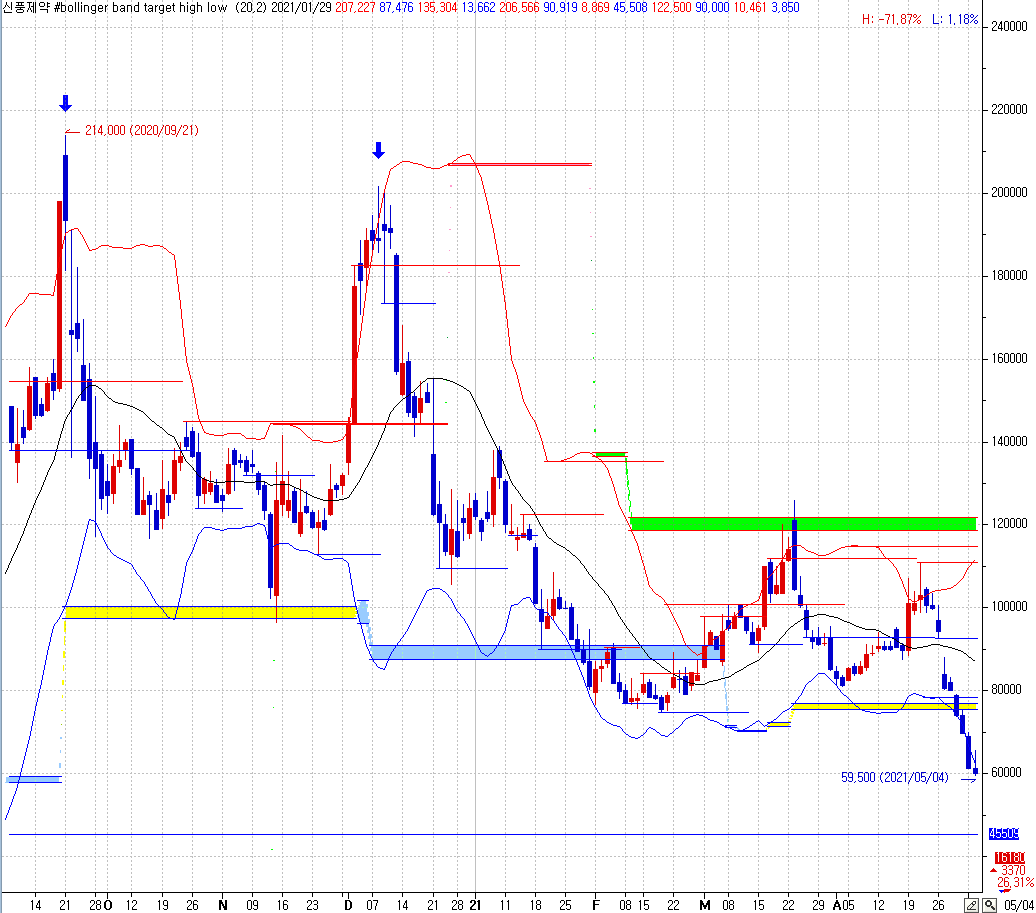Click the green target band near 120000
This screenshot has width=1036, height=913.
[803, 524]
